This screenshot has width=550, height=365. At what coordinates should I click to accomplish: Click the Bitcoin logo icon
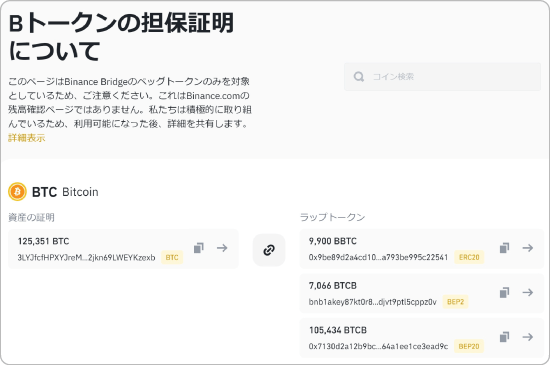click(17, 192)
